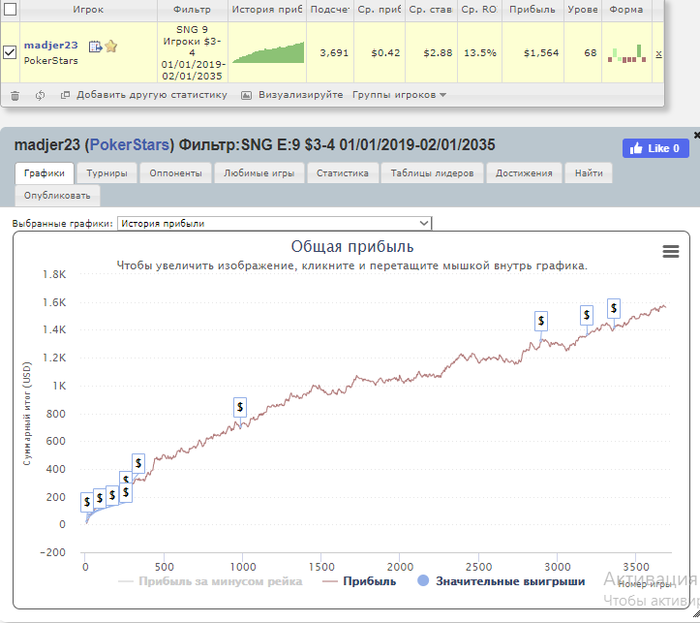Click the Визуализируйте button
This screenshot has width=700, height=623.
pyautogui.click(x=300, y=95)
